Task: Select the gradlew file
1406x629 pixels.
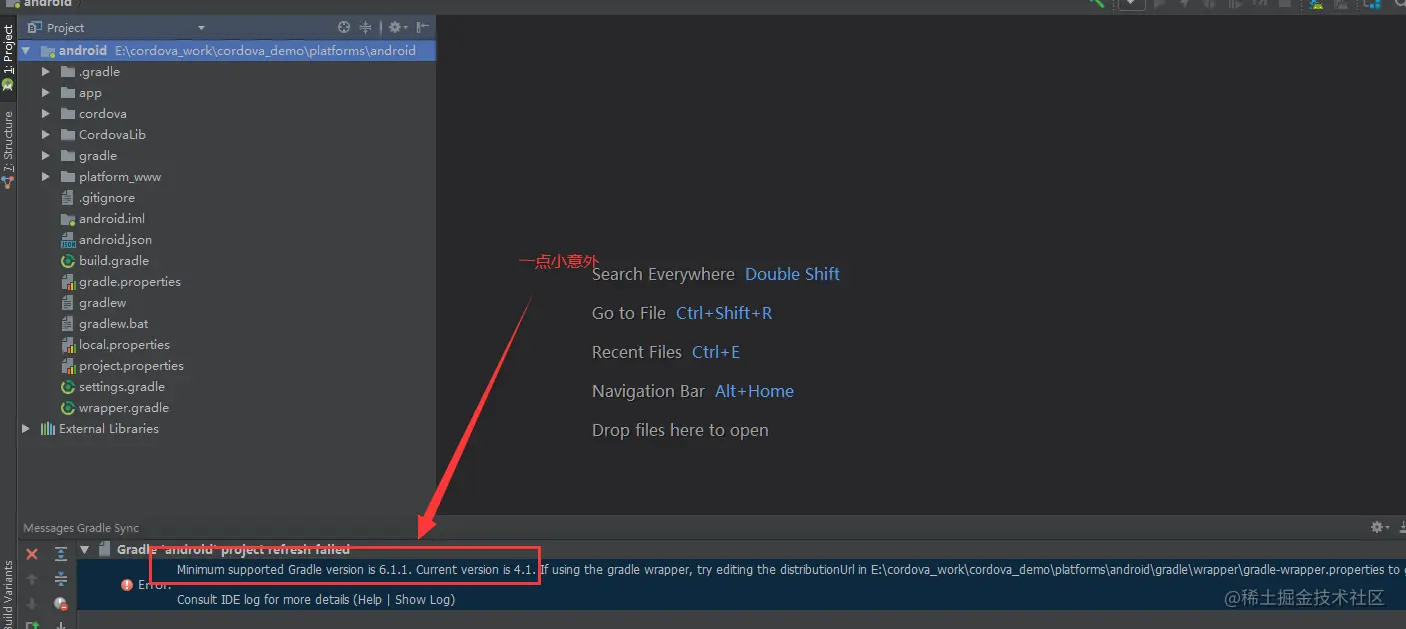Action: tap(102, 303)
